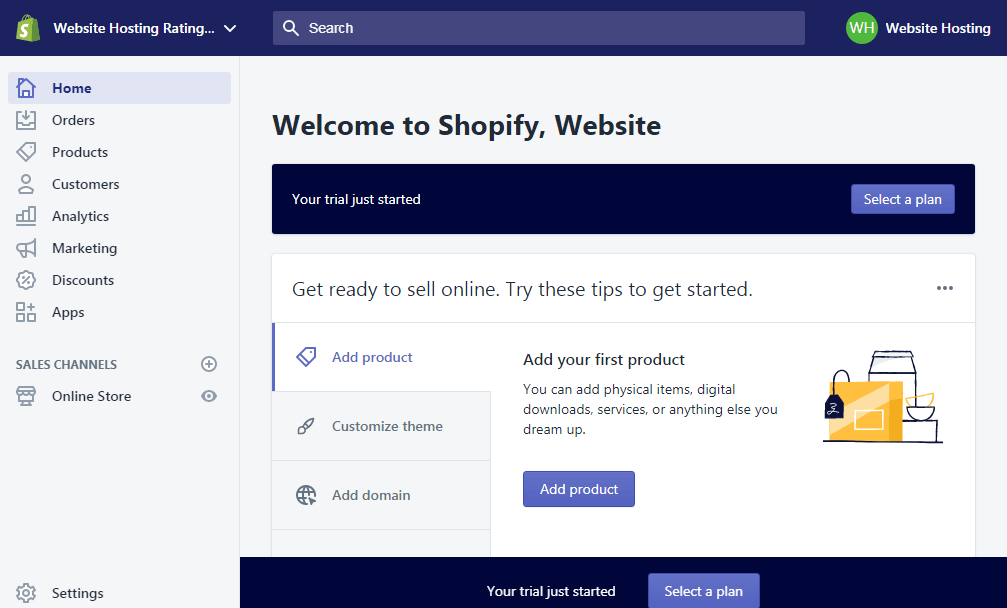Select the Discounts percent icon
Image resolution: width=1007 pixels, height=608 pixels.
click(x=28, y=280)
